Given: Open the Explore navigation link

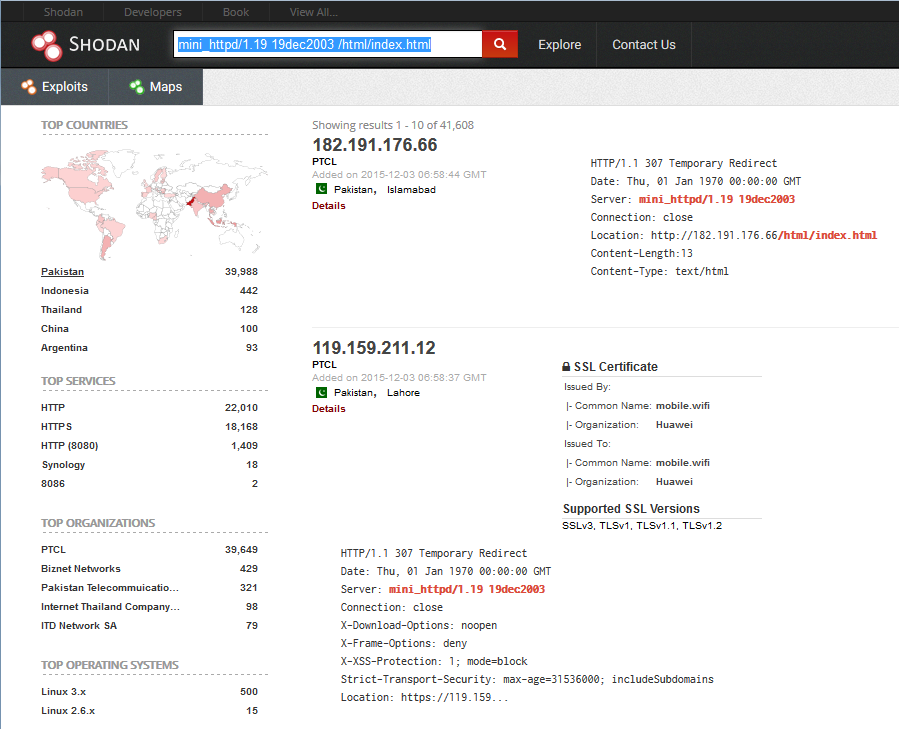Looking at the screenshot, I should coord(560,45).
